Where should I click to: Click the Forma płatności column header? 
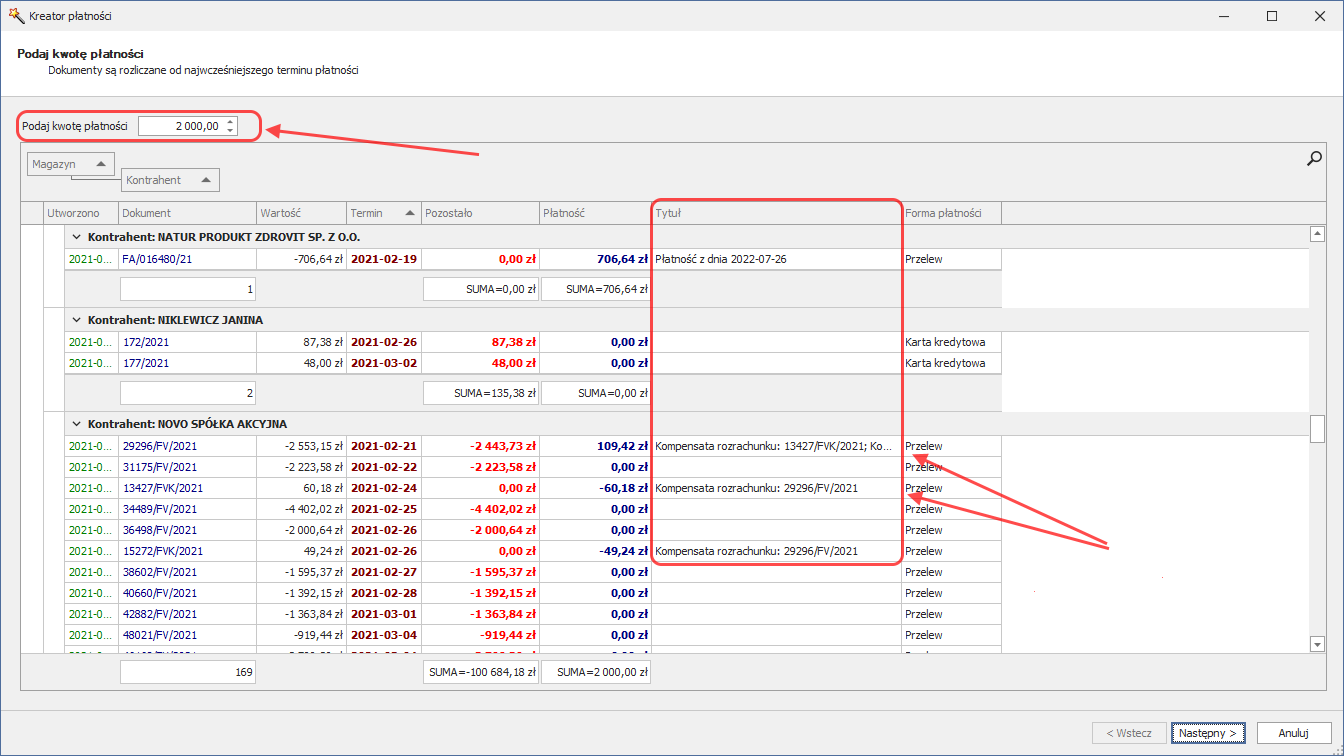coord(950,213)
